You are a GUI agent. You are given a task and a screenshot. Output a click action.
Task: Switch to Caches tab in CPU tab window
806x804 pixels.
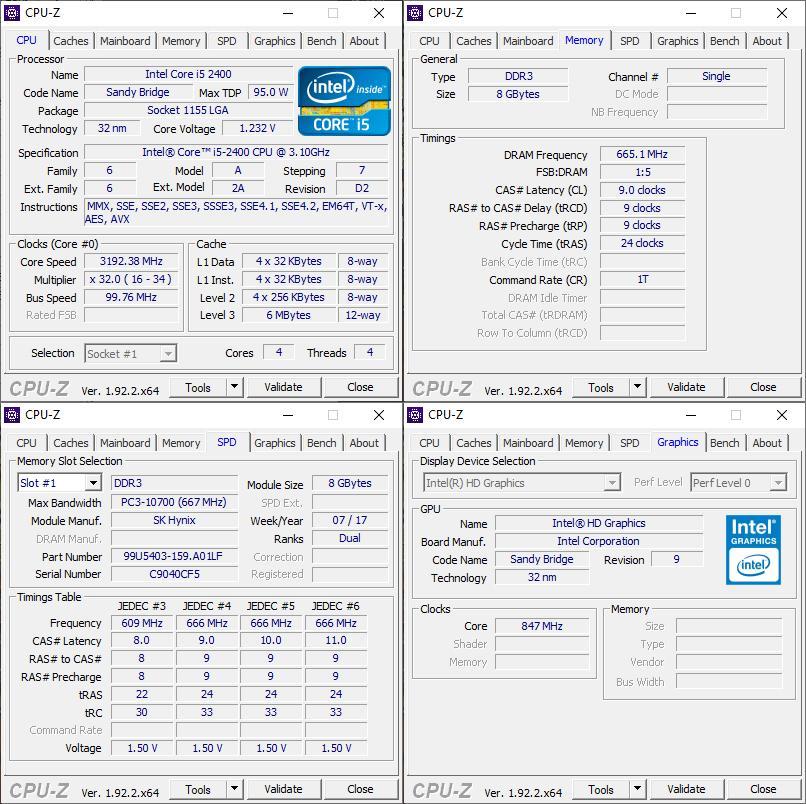click(71, 41)
